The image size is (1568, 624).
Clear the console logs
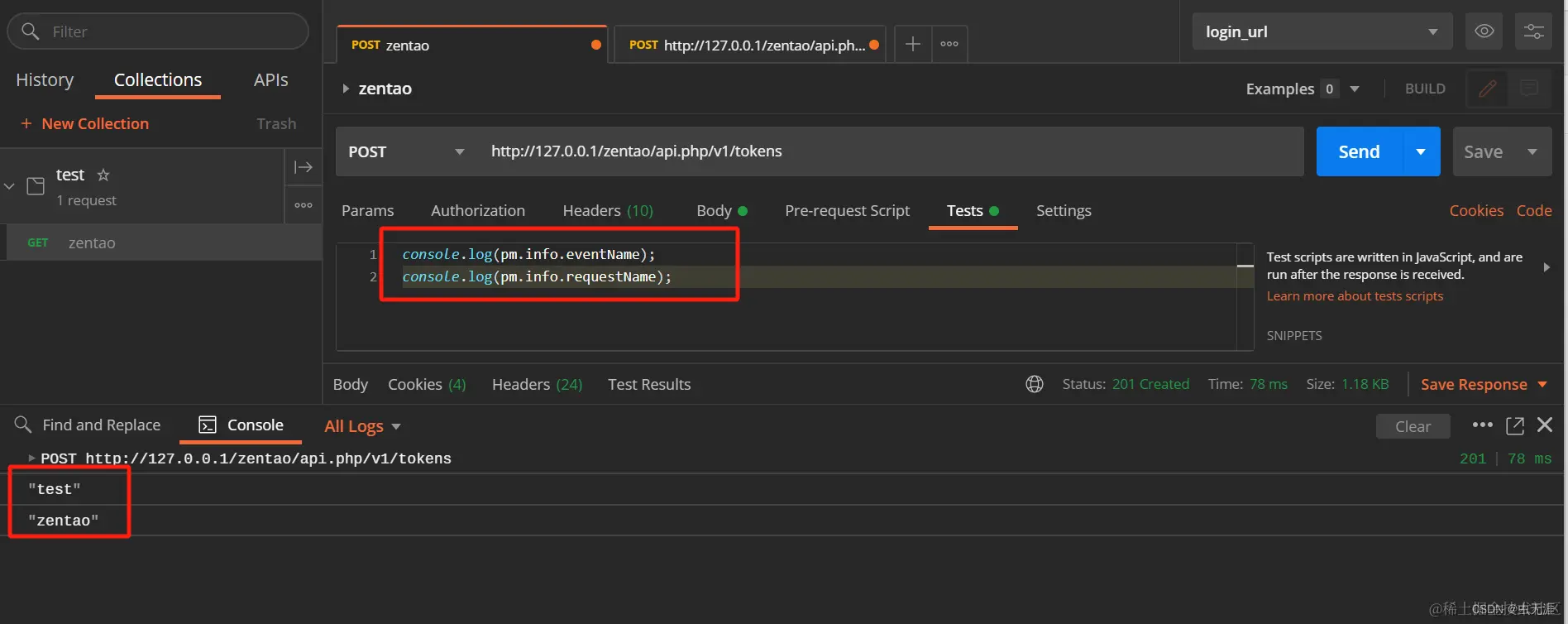point(1413,426)
